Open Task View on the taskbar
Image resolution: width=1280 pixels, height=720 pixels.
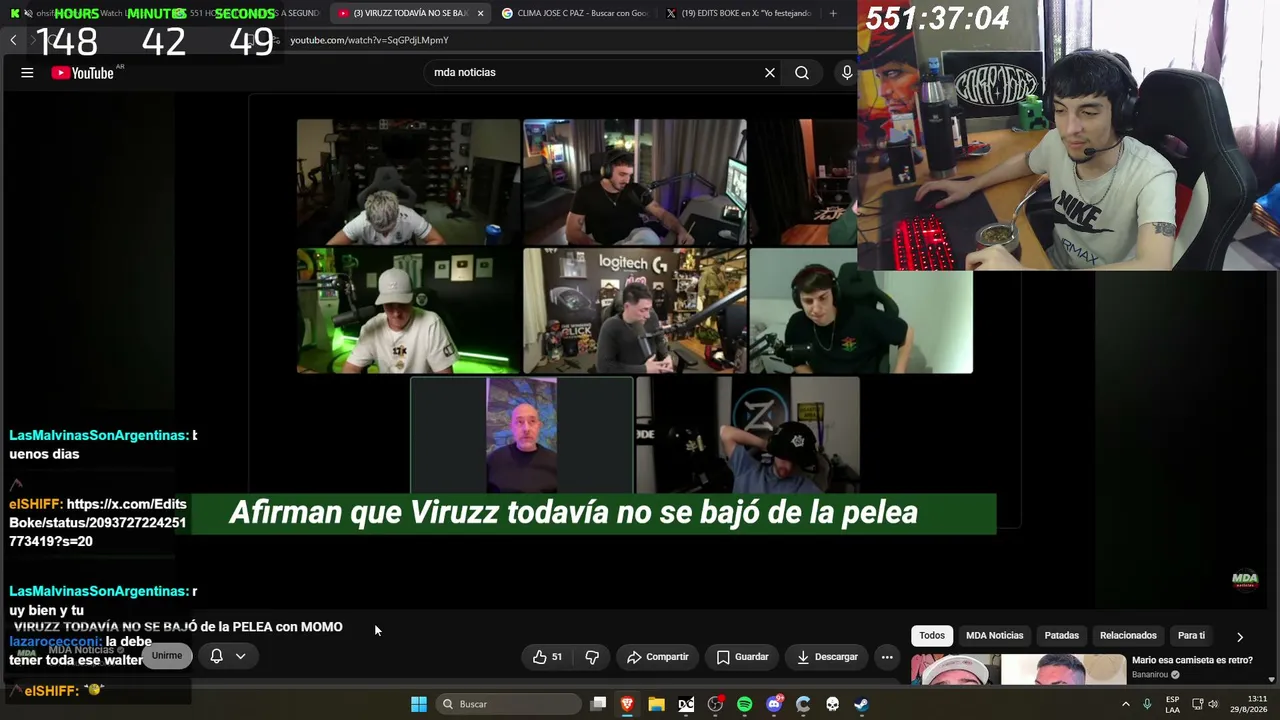point(598,704)
